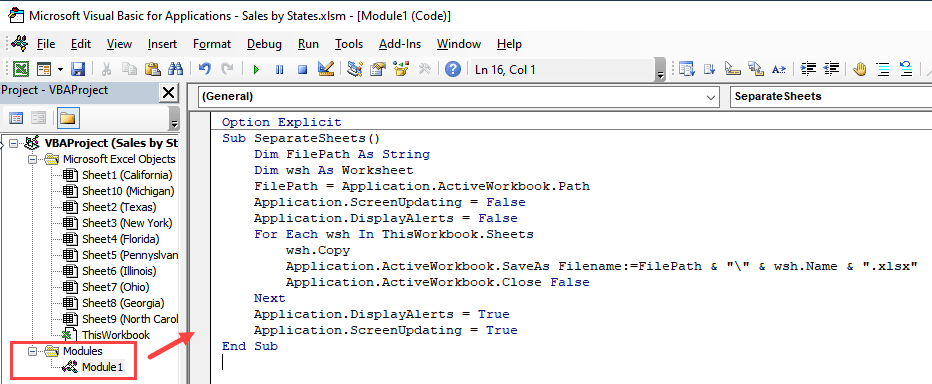Click the View Microsoft Excel icon
932x384 pixels.
pos(21,70)
